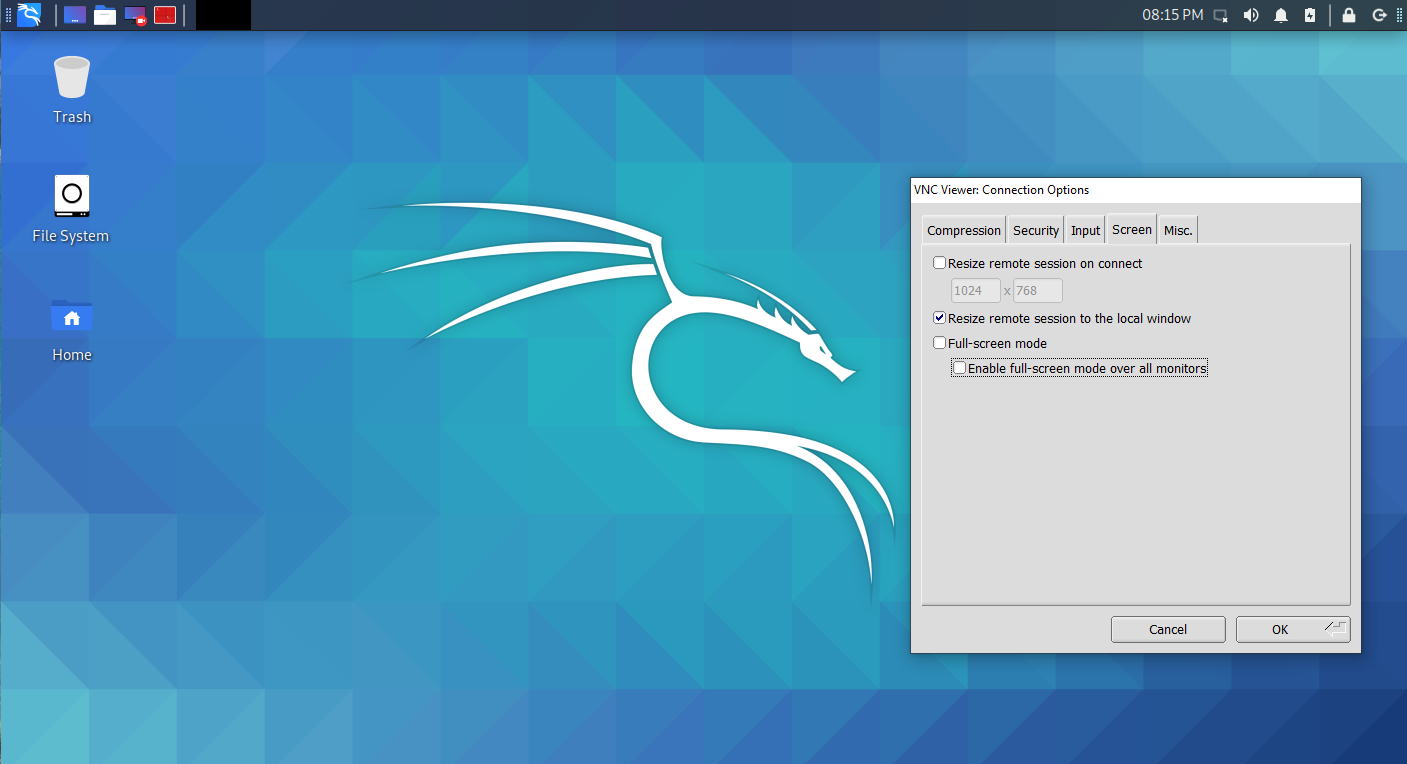Click the red workspace icon in the panel

pyautogui.click(x=165, y=15)
